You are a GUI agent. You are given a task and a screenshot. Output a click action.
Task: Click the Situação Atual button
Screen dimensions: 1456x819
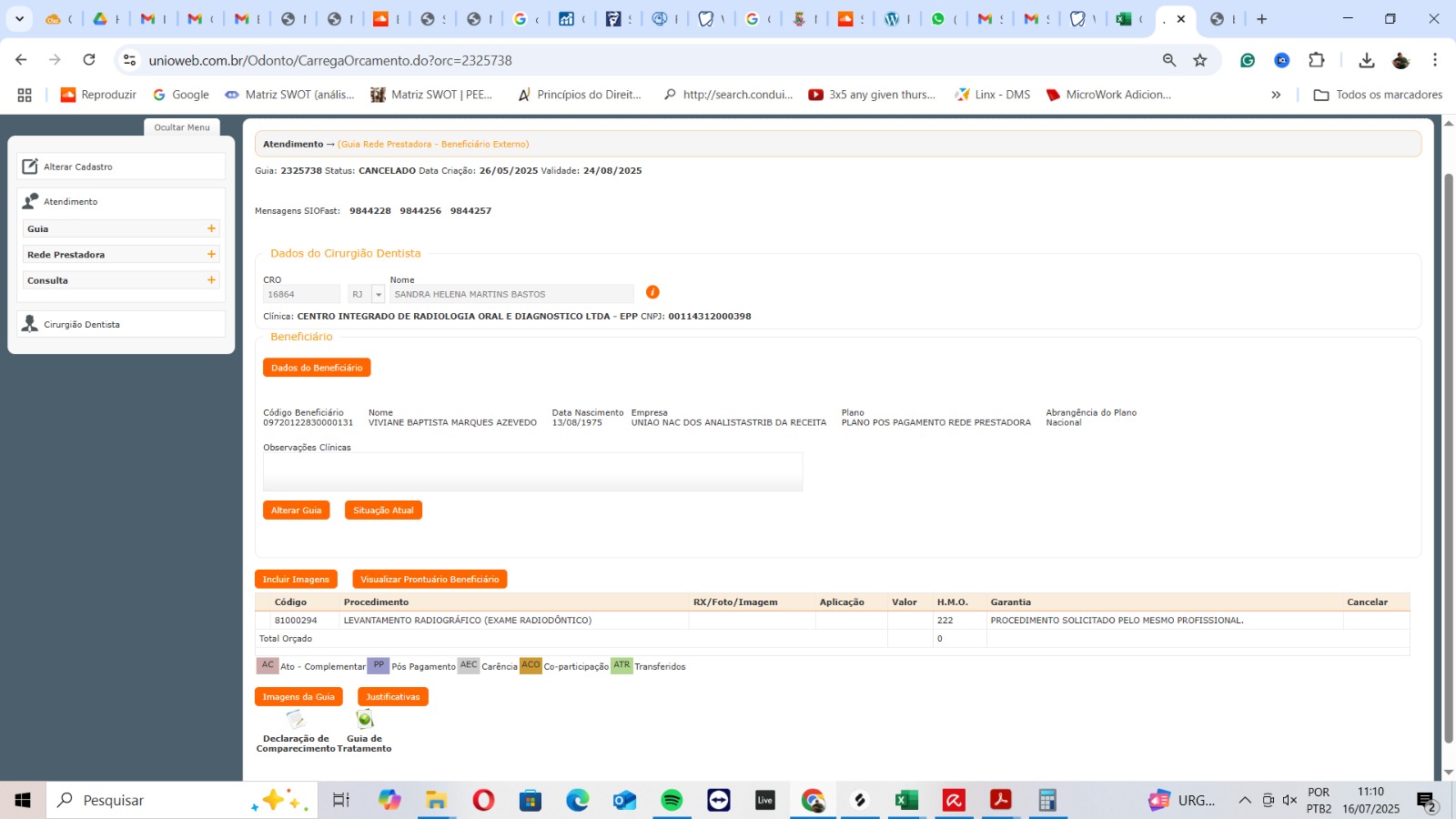coord(383,511)
